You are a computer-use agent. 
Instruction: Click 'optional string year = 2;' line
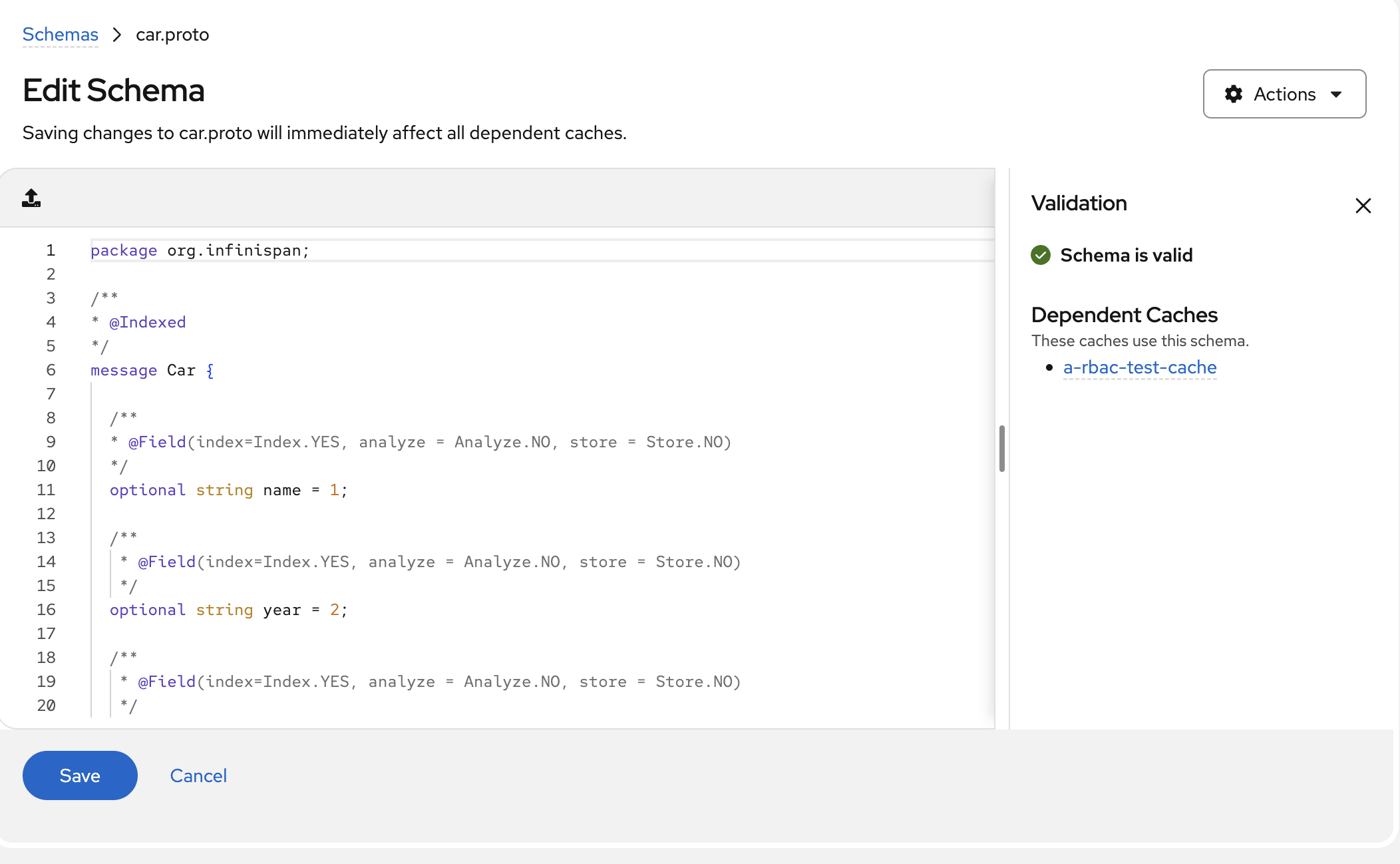coord(228,610)
